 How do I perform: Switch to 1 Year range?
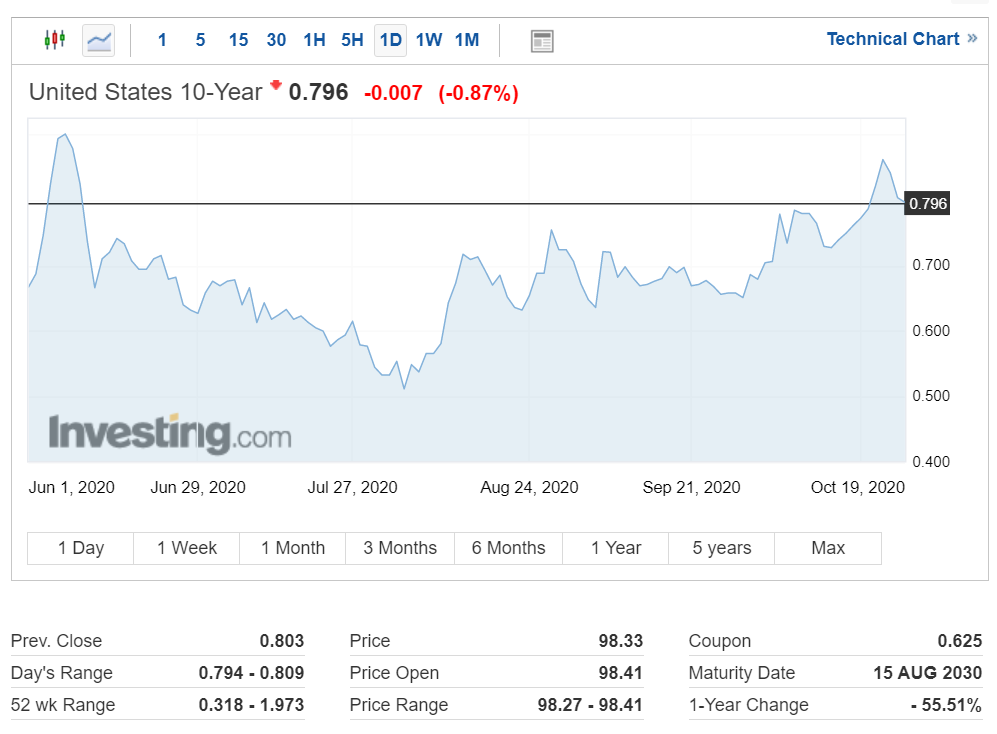tap(615, 548)
